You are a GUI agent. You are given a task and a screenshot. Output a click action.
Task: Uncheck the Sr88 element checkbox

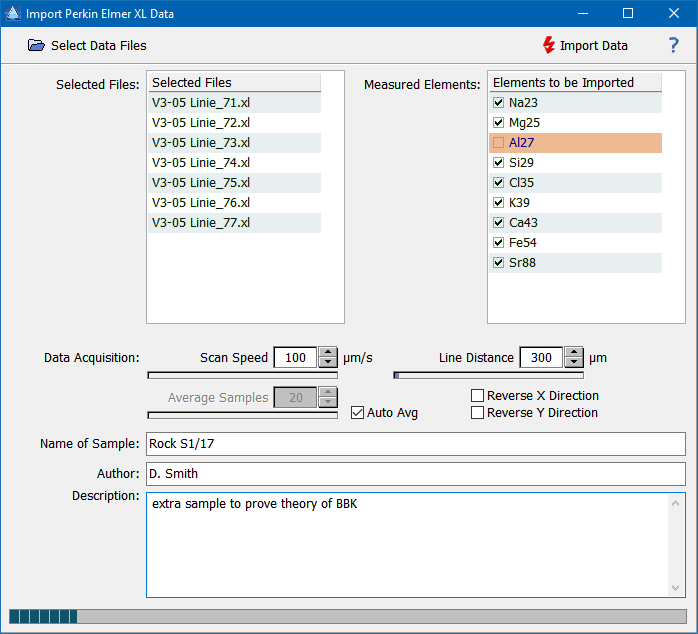tap(499, 263)
